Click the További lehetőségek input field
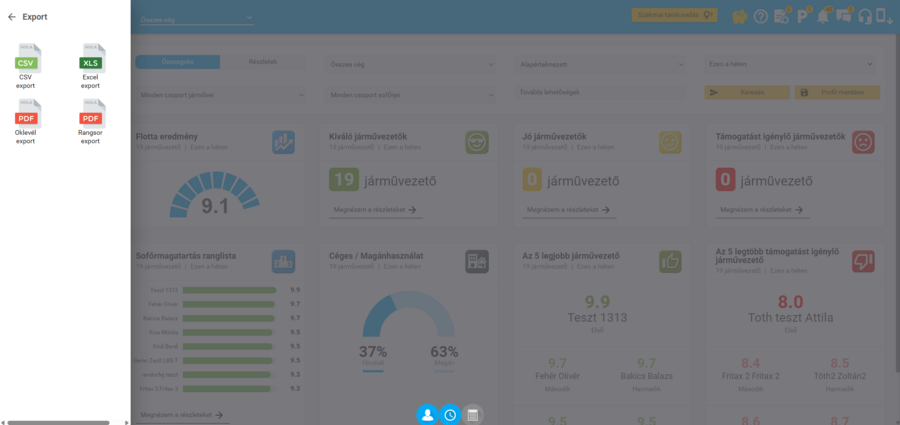900x425 pixels. (600, 92)
